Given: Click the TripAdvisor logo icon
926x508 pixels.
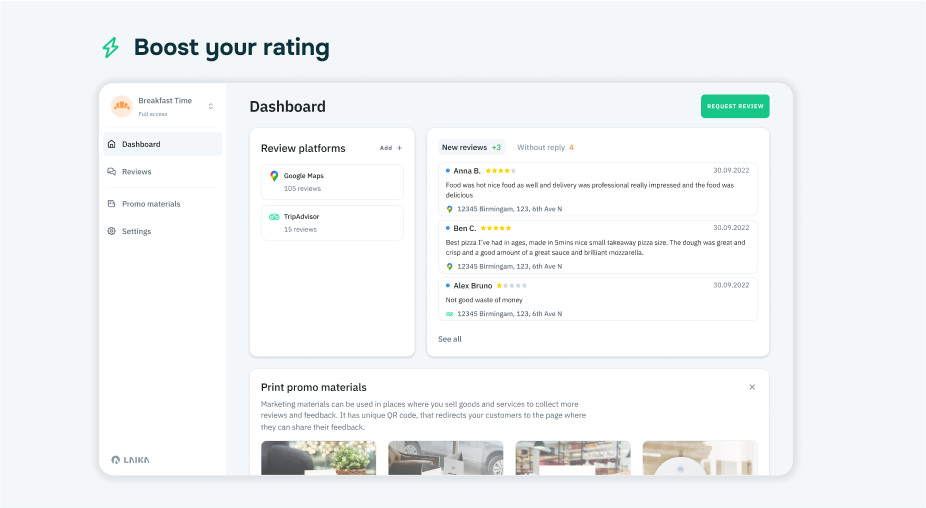Looking at the screenshot, I should pos(274,217).
